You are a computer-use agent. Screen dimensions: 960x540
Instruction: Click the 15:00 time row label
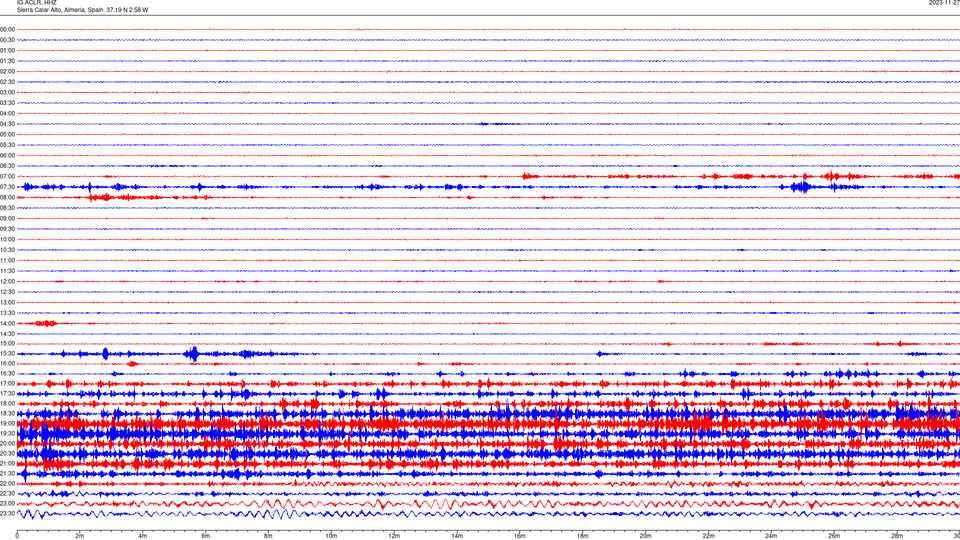pos(7,343)
